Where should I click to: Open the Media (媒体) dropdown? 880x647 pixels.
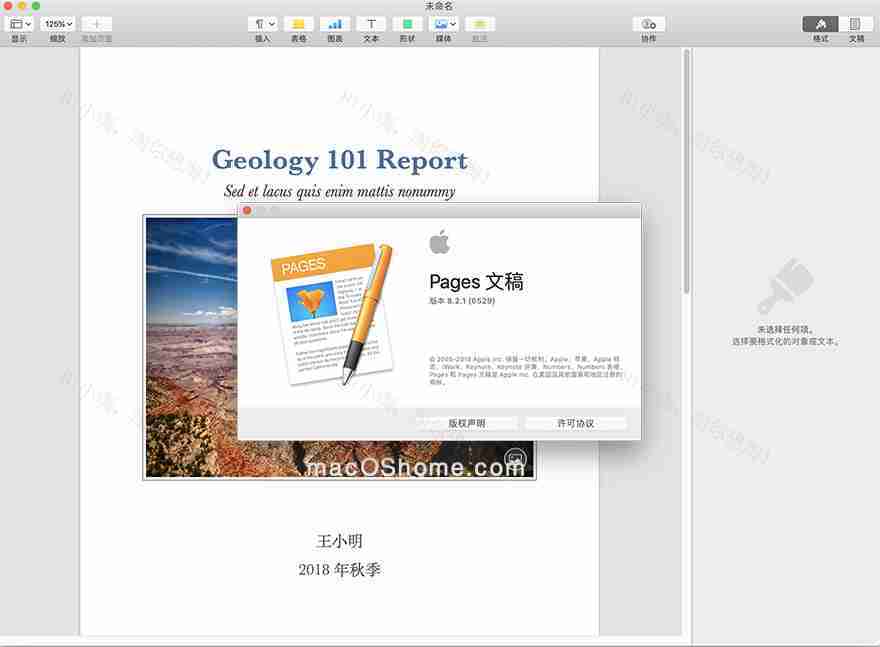(x=443, y=24)
